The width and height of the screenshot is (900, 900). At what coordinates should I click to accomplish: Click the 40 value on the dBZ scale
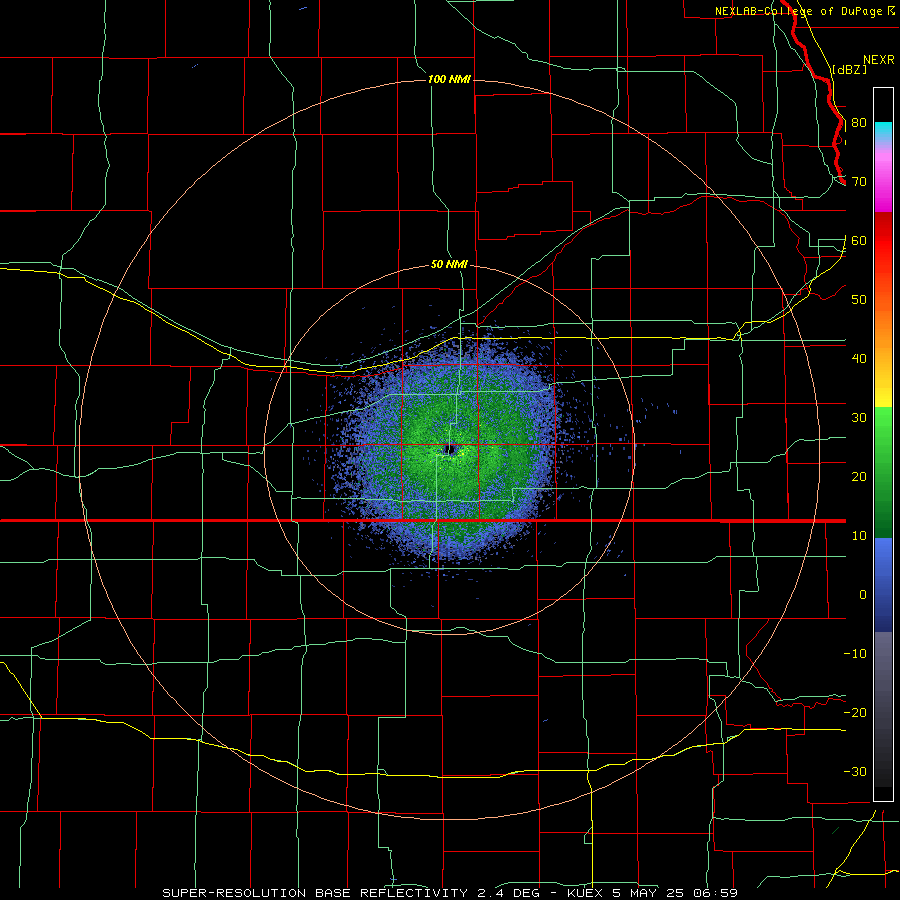pos(859,359)
